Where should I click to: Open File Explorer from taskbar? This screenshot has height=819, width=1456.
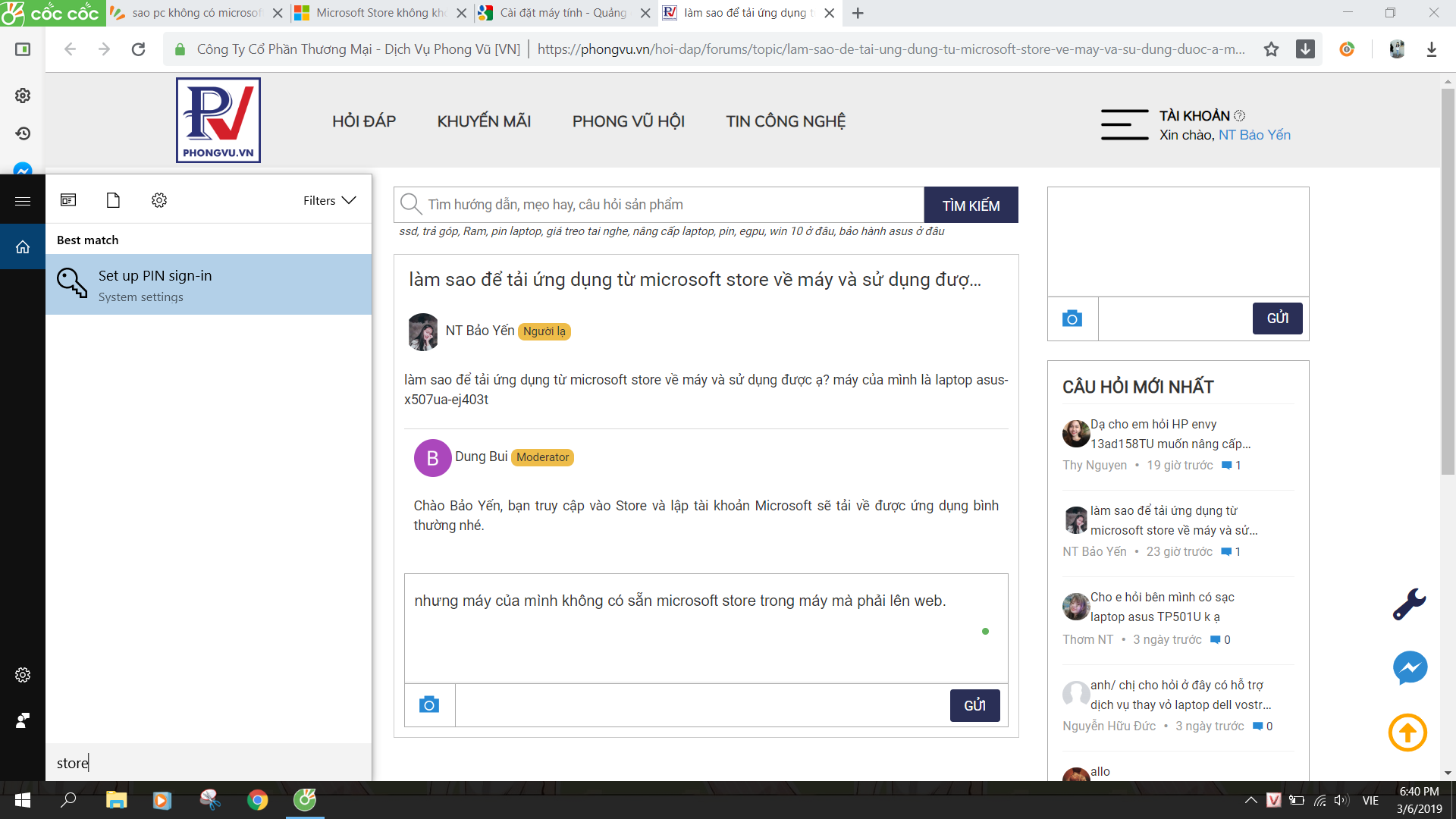116,800
